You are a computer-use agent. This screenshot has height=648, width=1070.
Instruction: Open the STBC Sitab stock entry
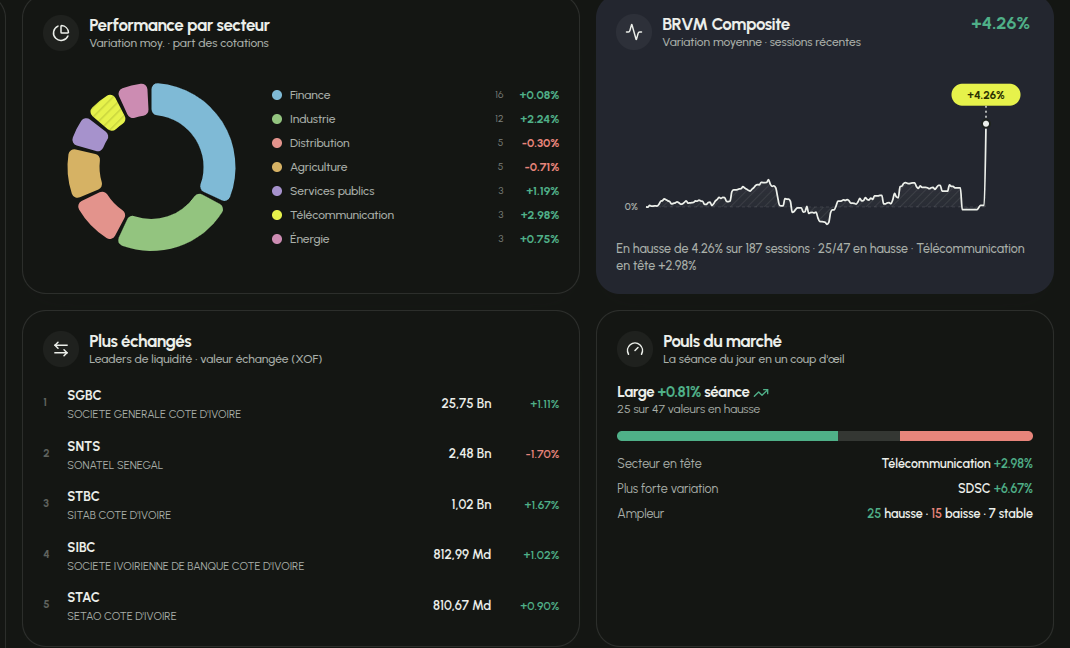click(301, 505)
